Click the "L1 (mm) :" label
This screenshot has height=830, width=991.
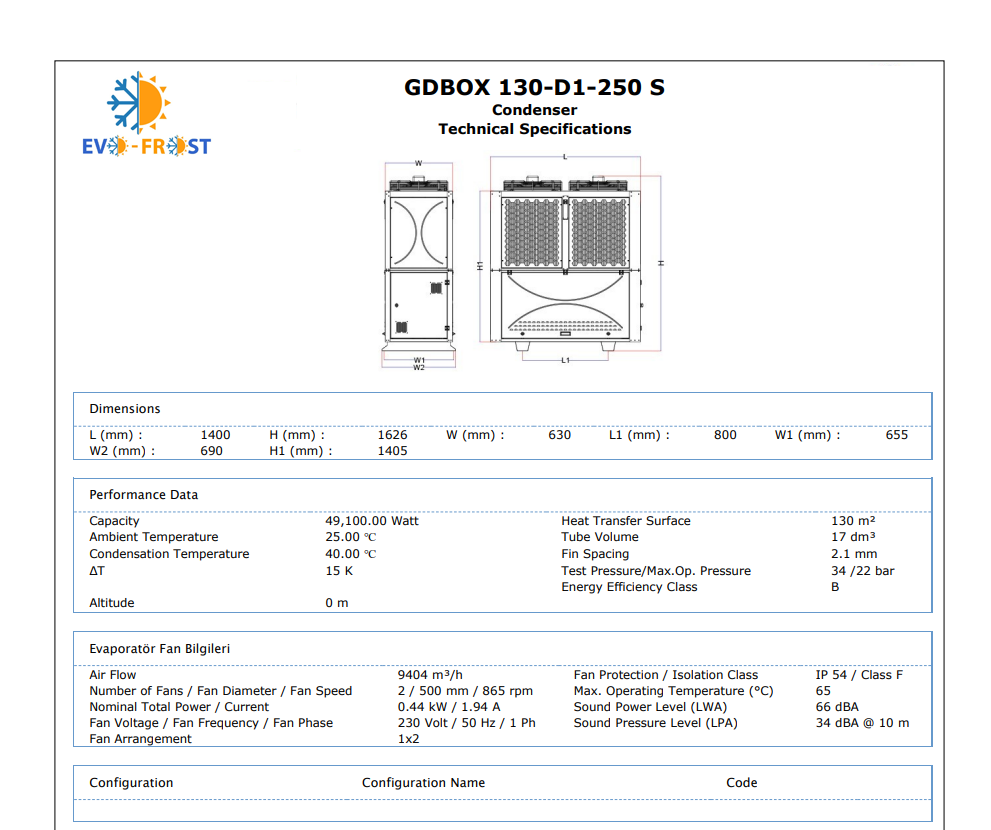tap(639, 435)
